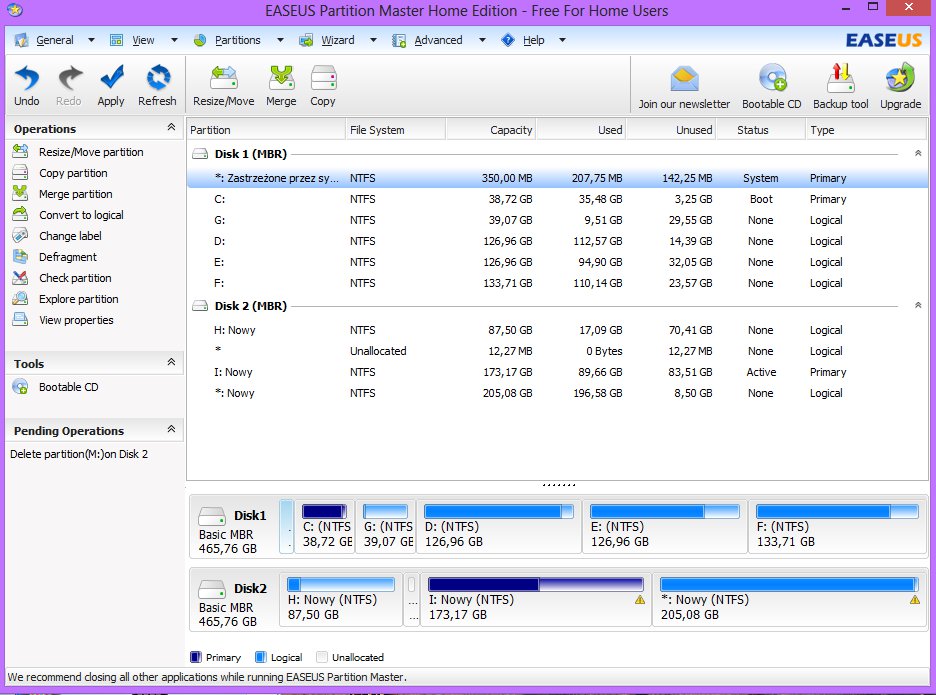Sort by the Capacity column header
Image resolution: width=936 pixels, height=695 pixels.
coord(491,130)
